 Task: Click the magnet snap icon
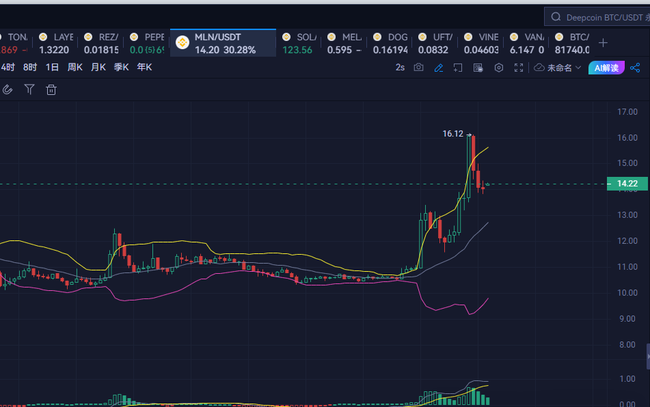pos(7,90)
